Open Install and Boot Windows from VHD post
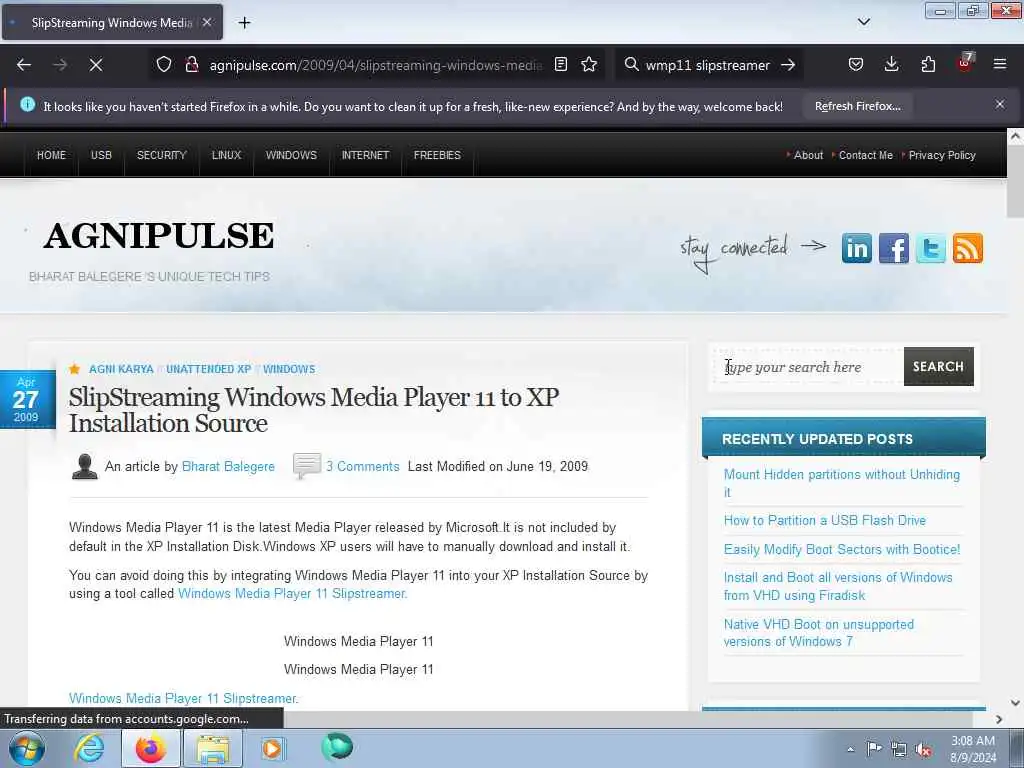This screenshot has height=768, width=1024. (x=838, y=586)
